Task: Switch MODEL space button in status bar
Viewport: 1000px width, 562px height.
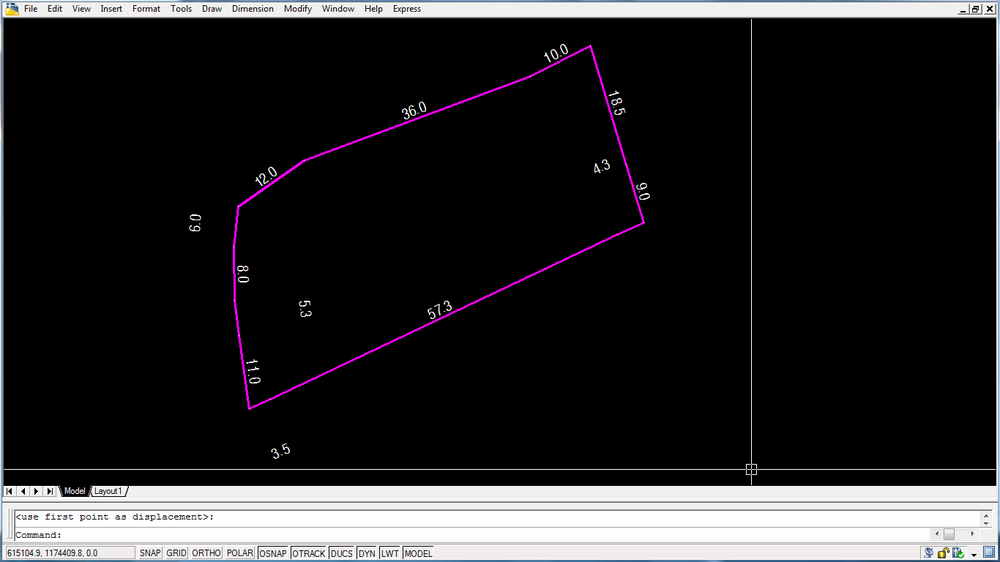Action: click(x=418, y=553)
